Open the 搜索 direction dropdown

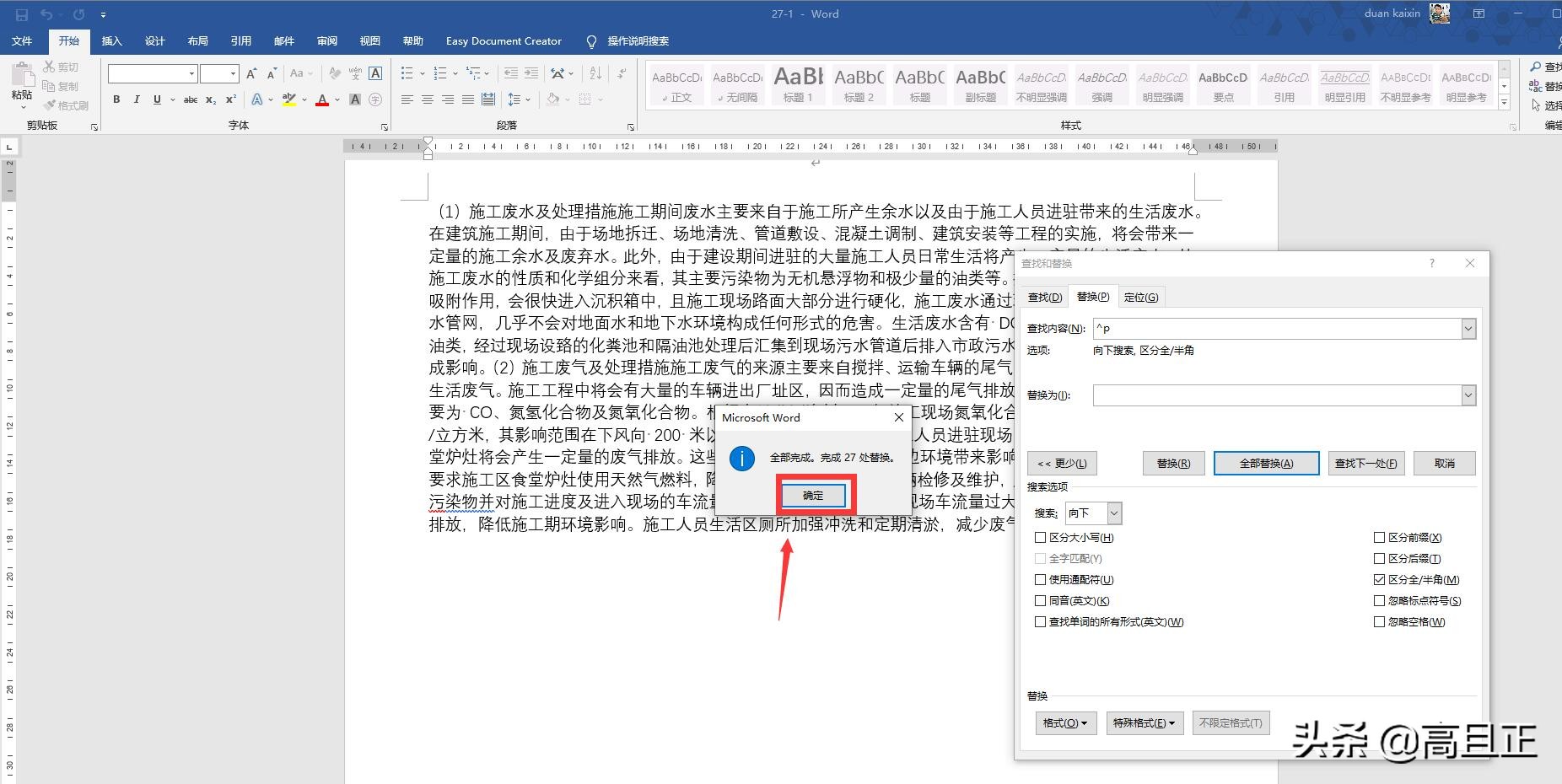point(1114,513)
